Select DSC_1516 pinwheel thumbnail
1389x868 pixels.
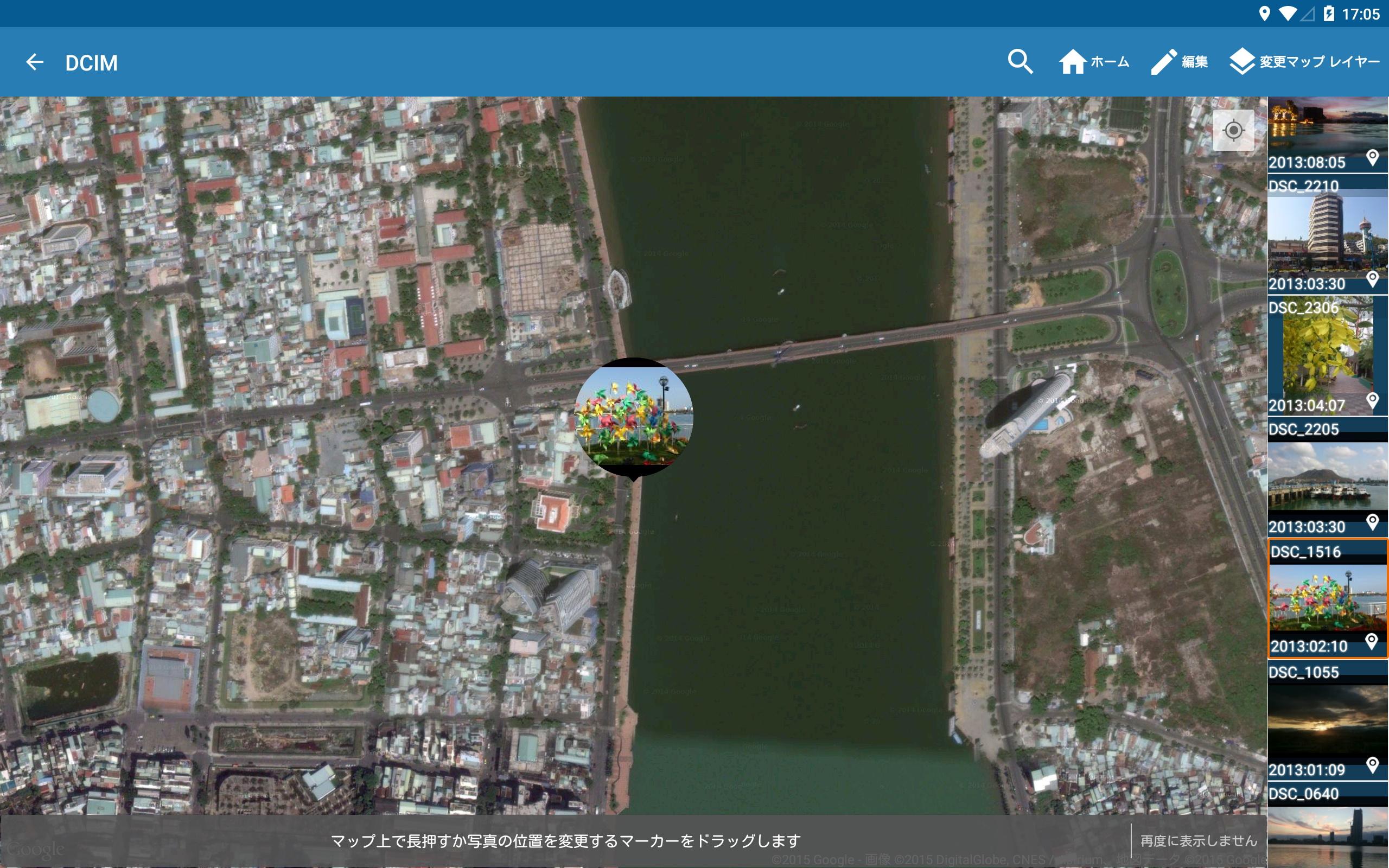click(x=1328, y=598)
